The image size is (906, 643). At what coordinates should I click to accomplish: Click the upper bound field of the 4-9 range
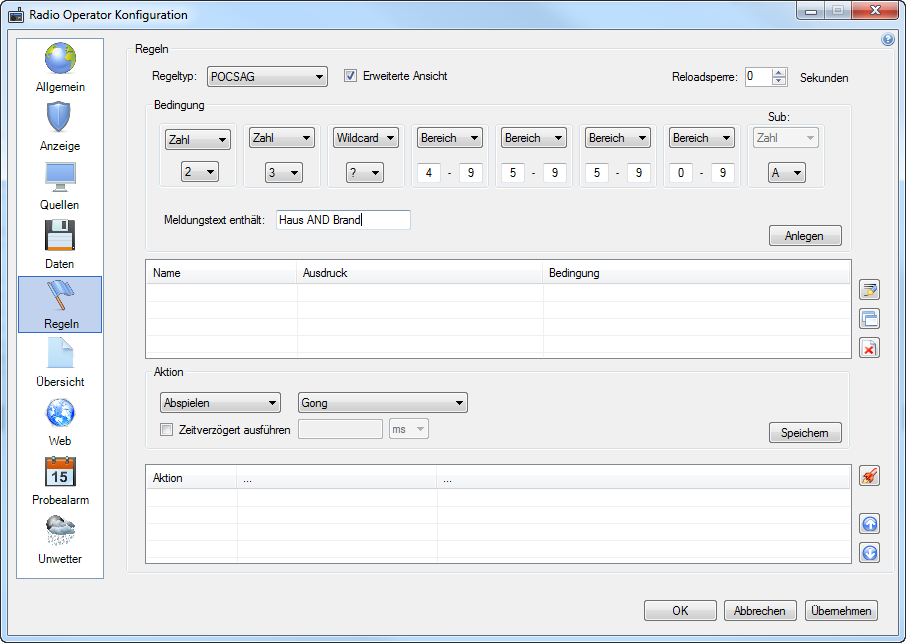471,173
